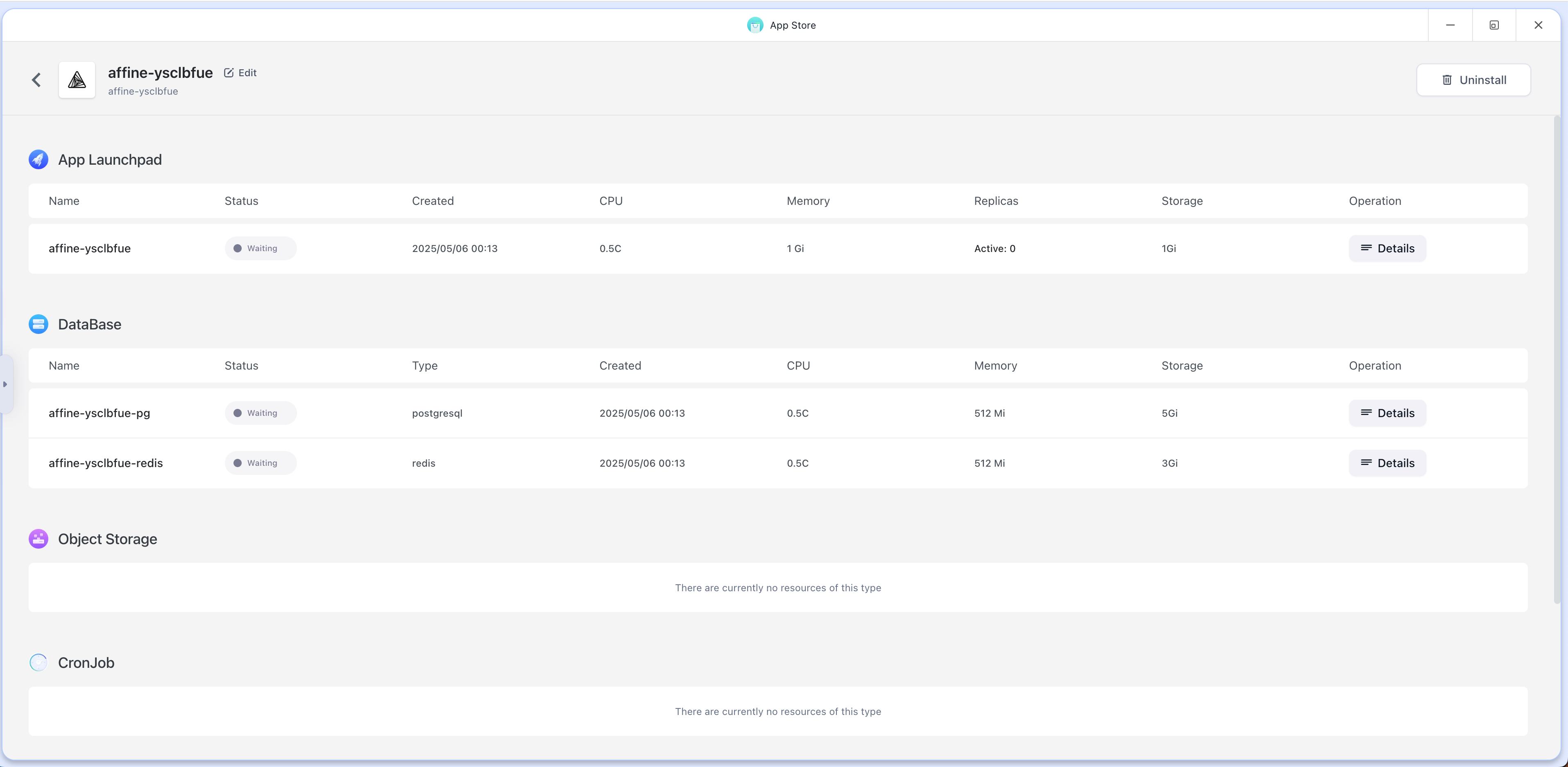Open Details for affine-ysclbfue-pg database

coord(1387,413)
